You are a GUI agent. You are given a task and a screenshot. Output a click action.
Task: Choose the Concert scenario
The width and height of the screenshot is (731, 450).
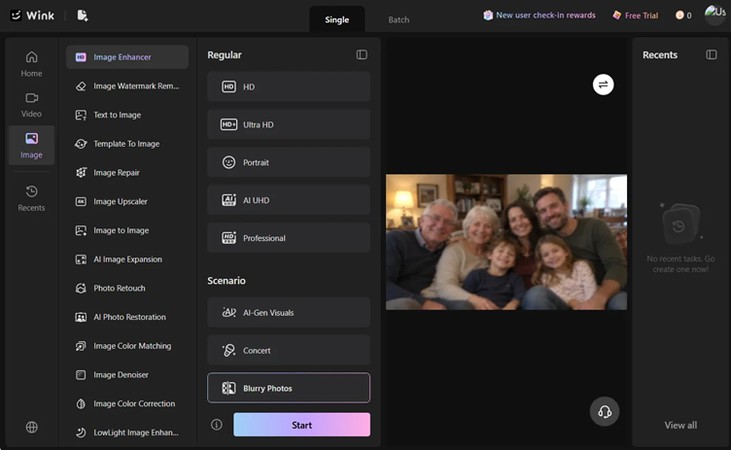tap(289, 350)
